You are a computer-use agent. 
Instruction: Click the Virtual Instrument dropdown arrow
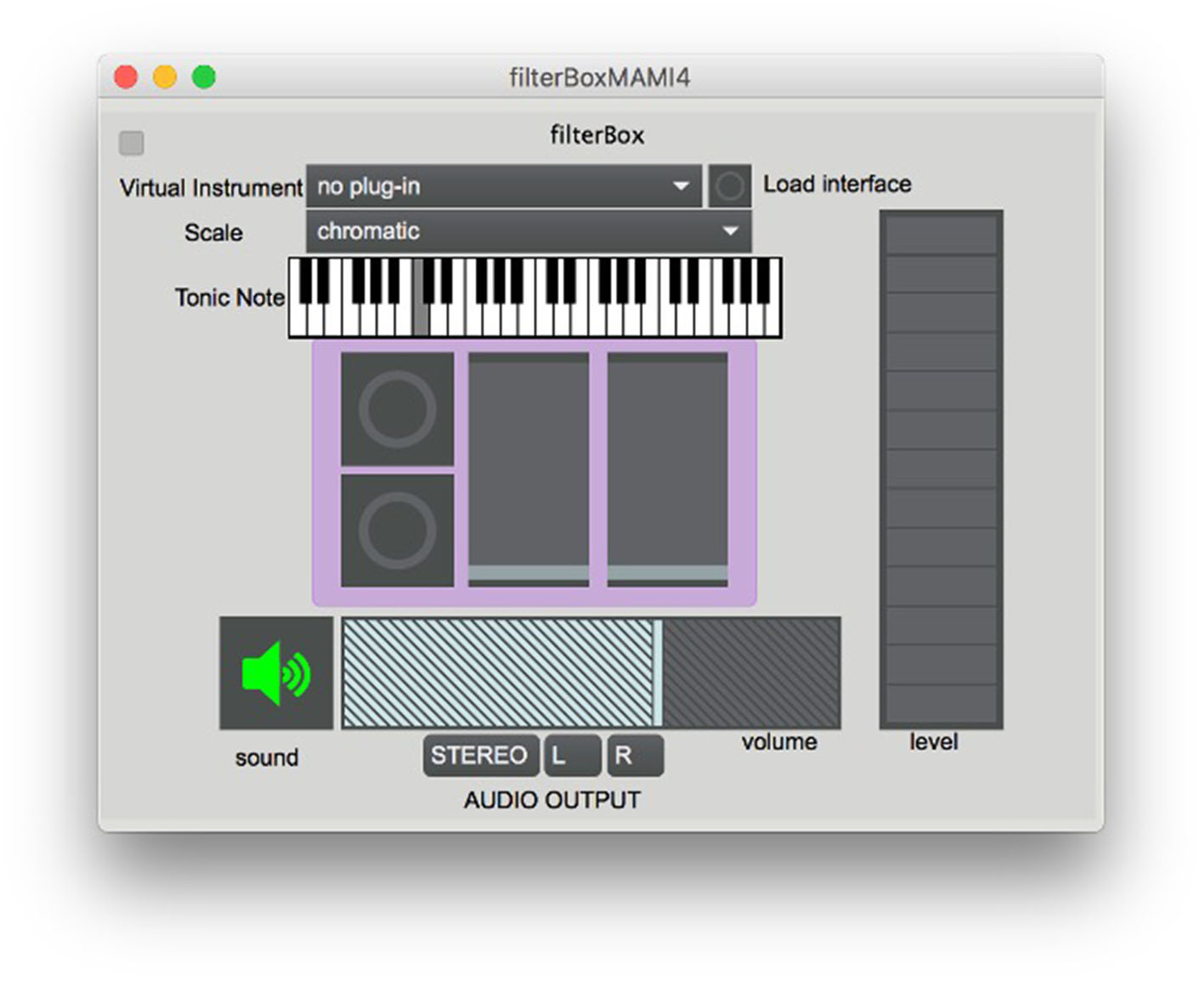click(x=681, y=186)
